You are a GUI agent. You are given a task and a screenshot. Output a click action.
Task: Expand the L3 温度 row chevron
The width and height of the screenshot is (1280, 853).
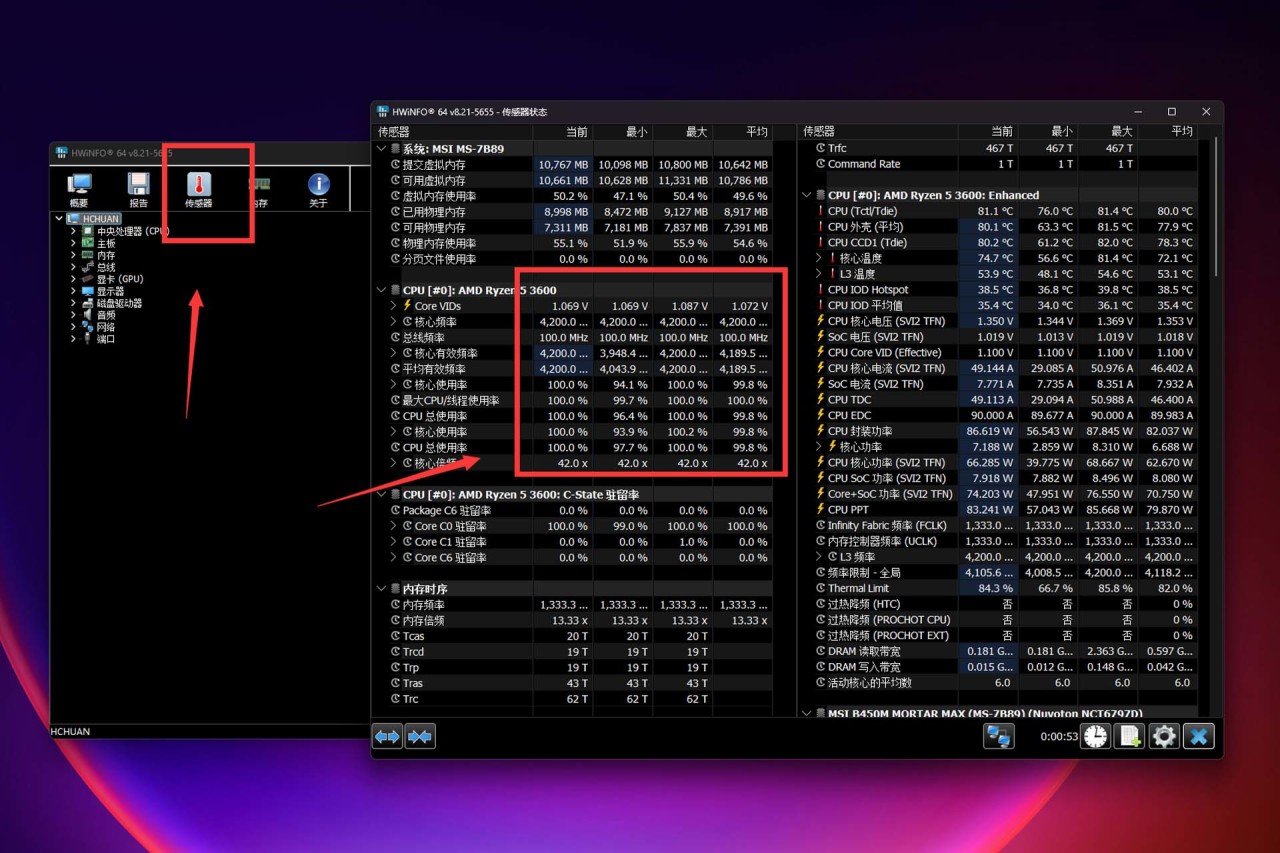819,274
